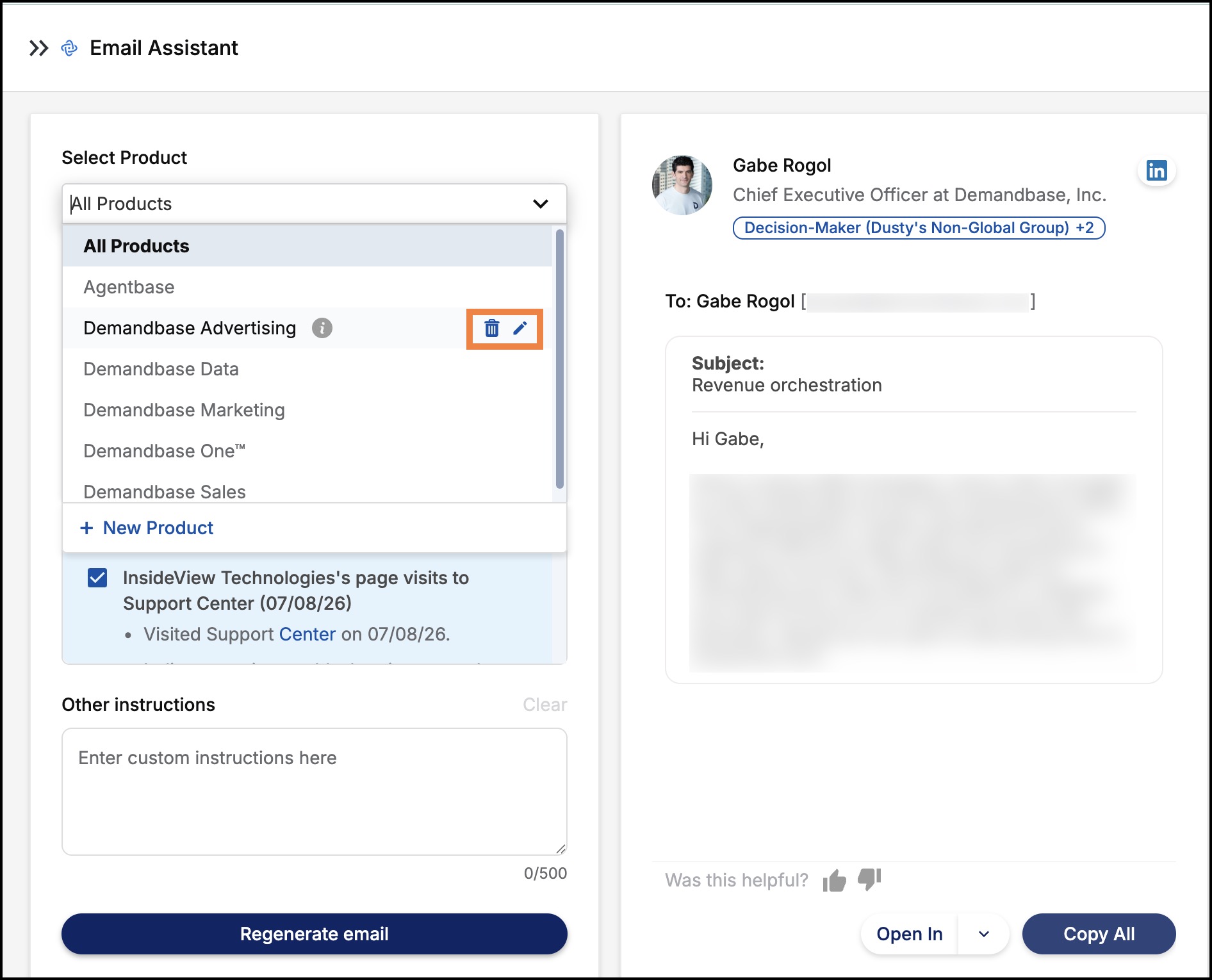Pick Demandbase One™ from the list

point(307,451)
